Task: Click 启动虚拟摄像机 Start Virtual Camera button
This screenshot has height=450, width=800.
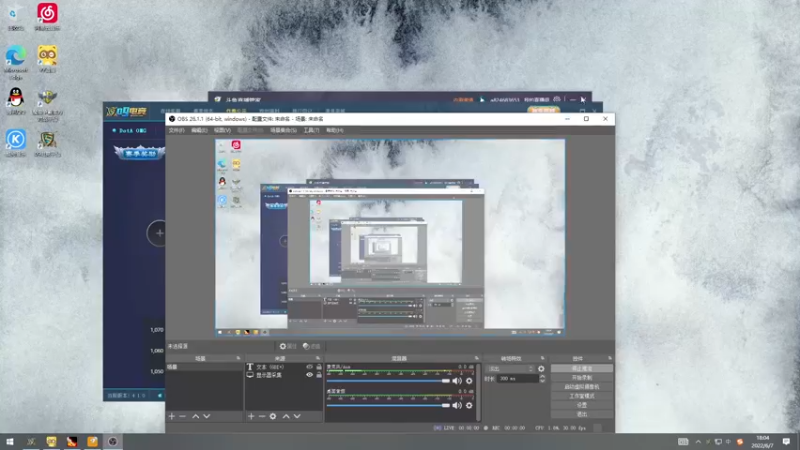Action: [582, 387]
